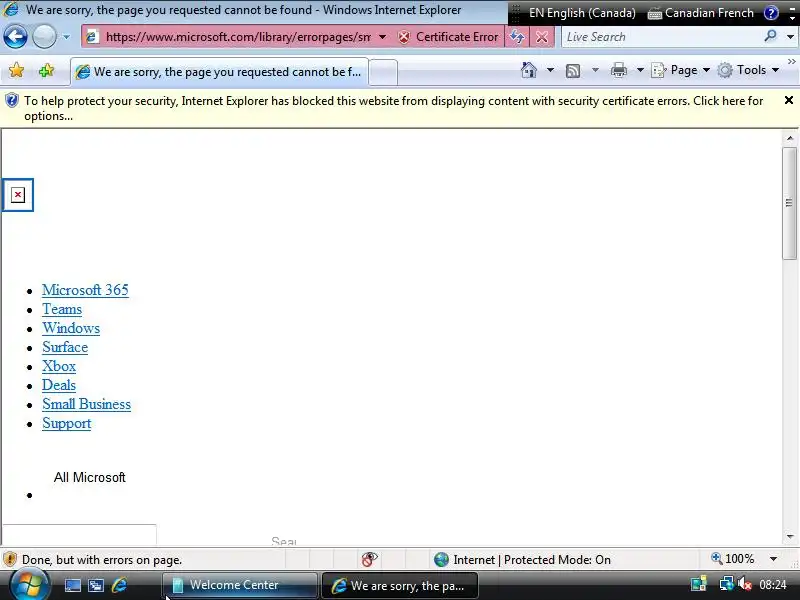
Task: Click the scrollbar down arrow
Action: click(789, 537)
